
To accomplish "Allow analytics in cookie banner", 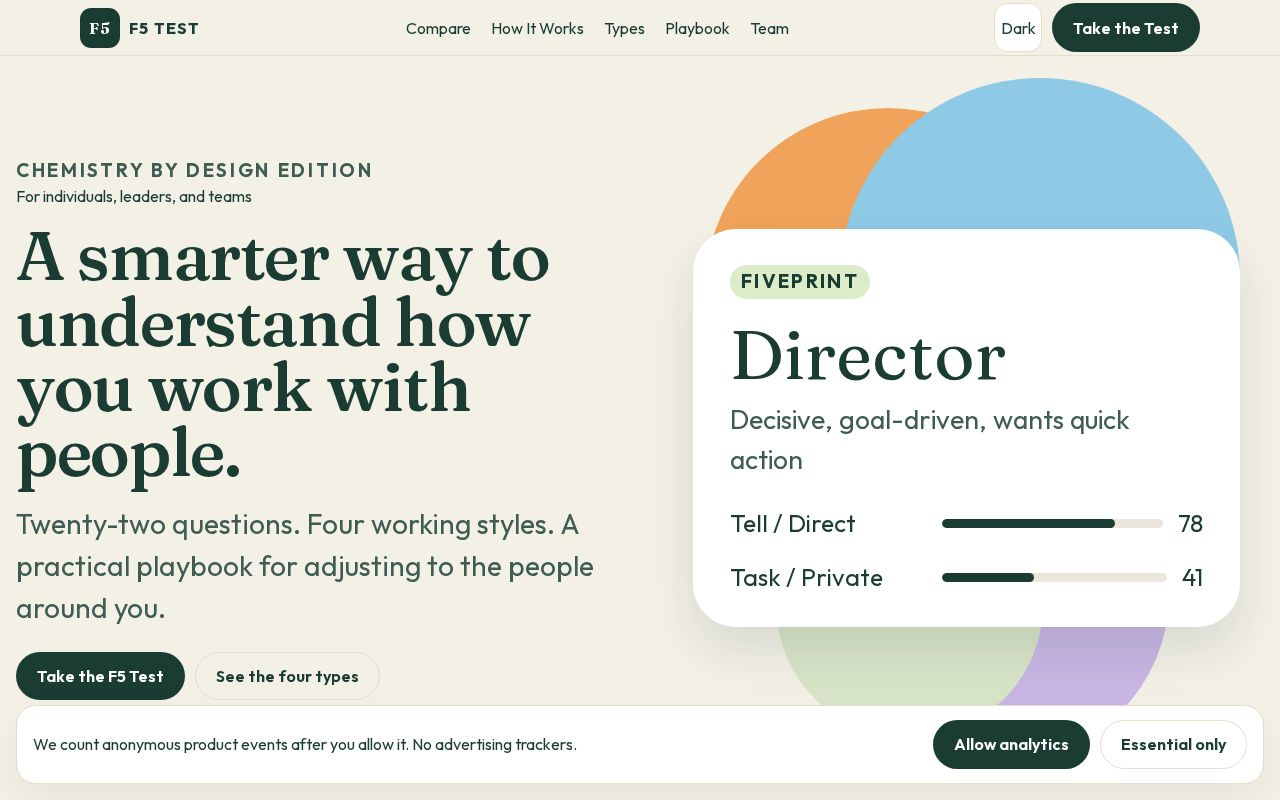I will pos(1011,744).
